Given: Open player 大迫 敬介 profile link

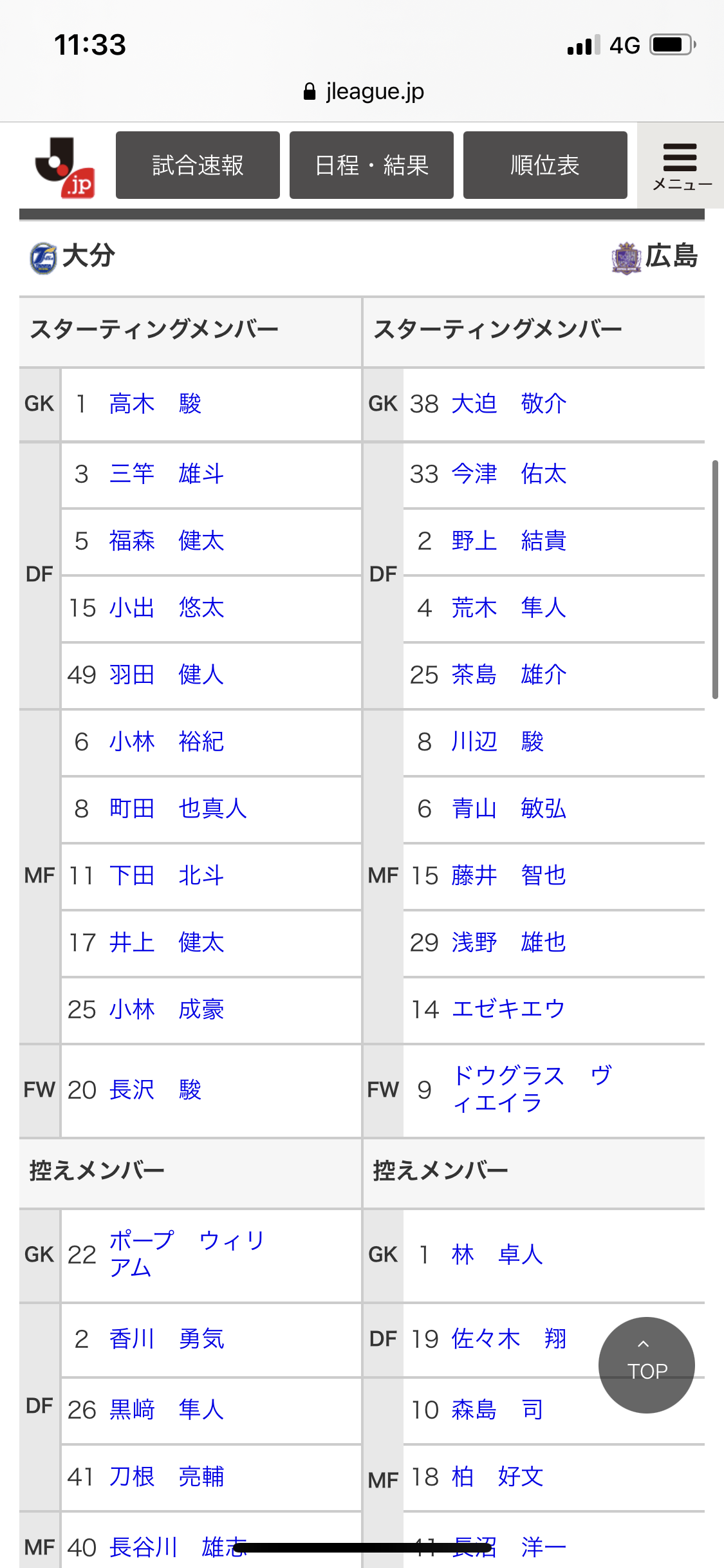Looking at the screenshot, I should 508,404.
